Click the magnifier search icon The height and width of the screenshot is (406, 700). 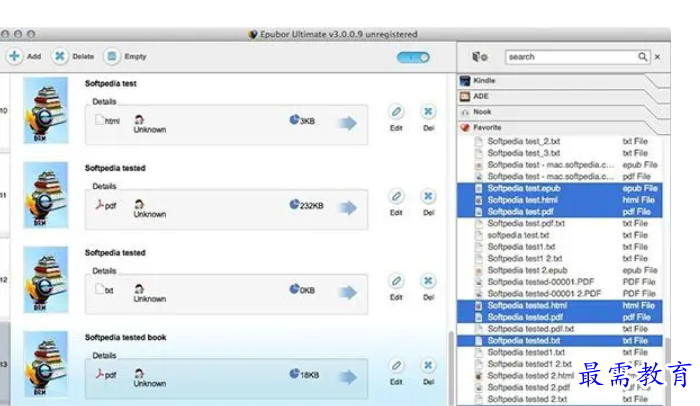[x=642, y=57]
